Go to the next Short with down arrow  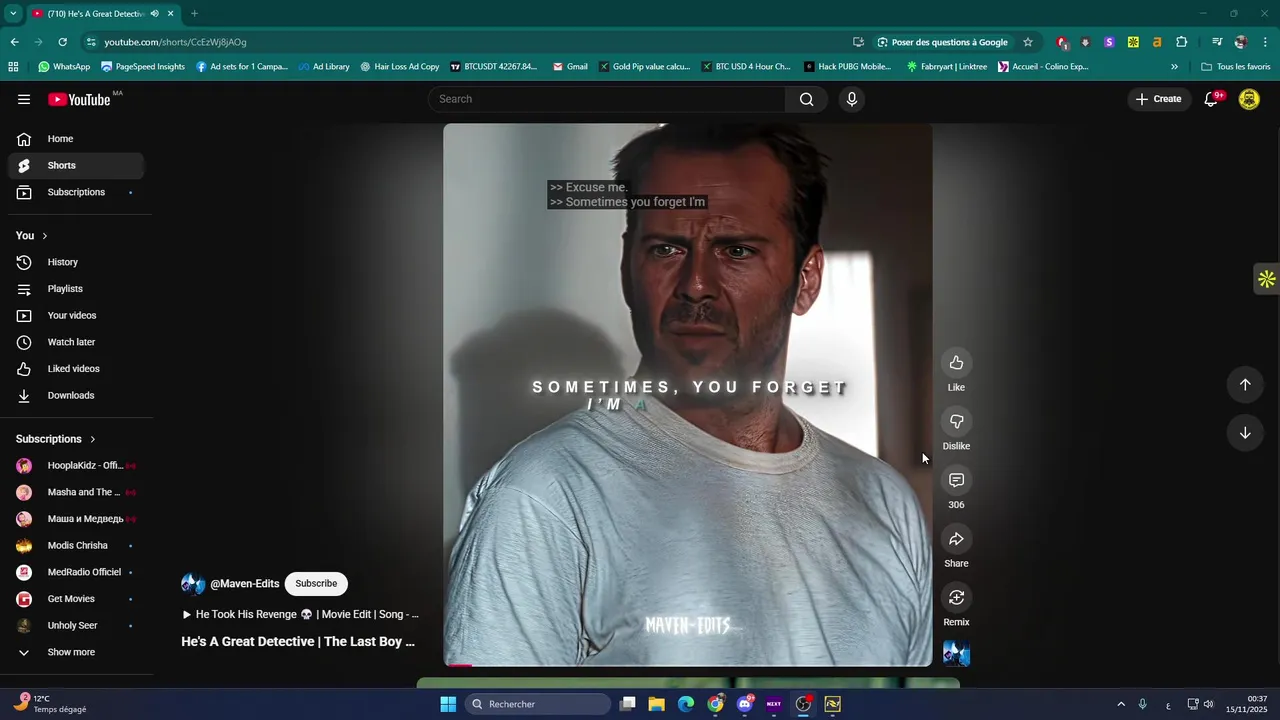1245,433
